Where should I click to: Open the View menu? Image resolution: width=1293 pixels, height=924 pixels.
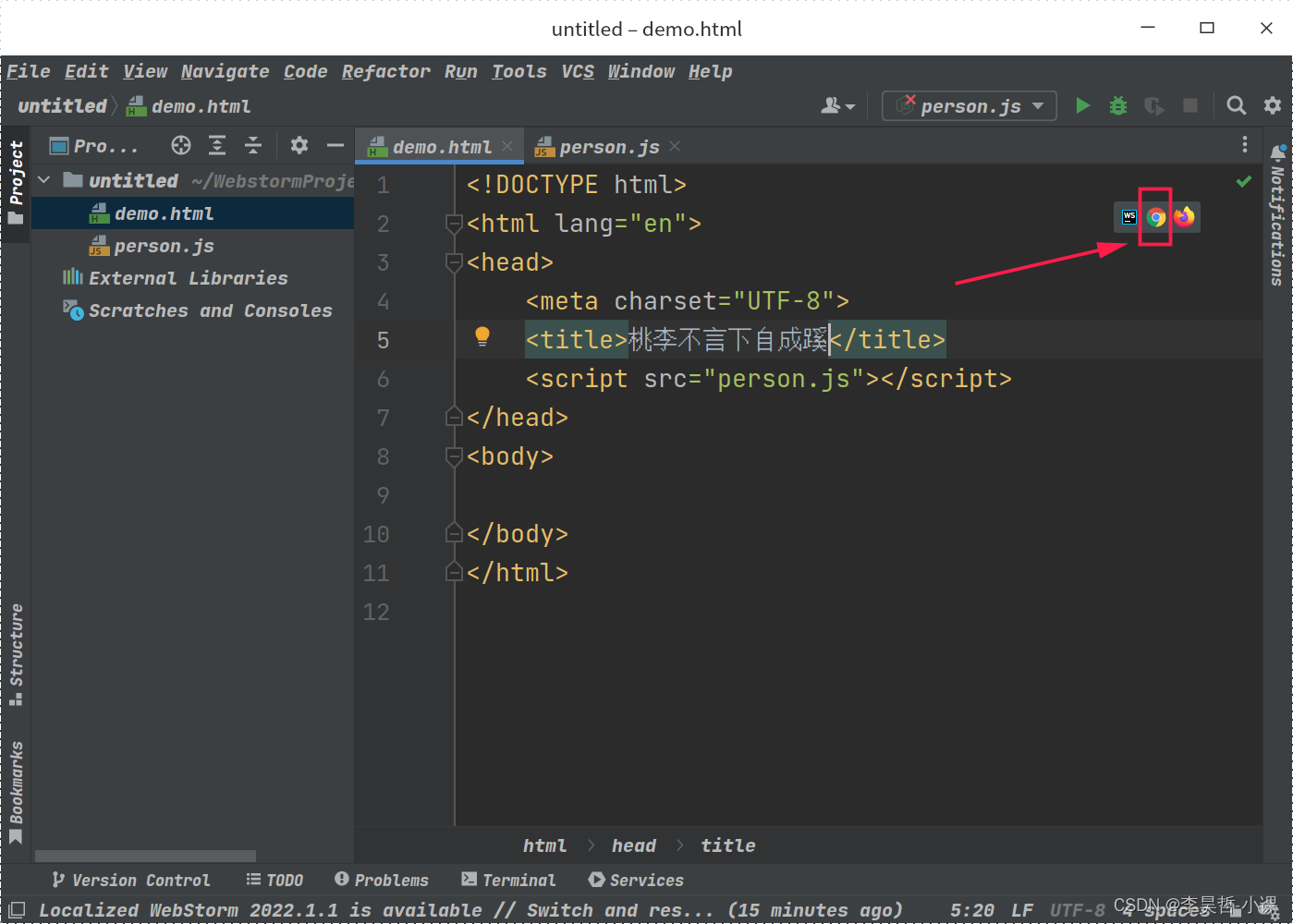pos(146,71)
